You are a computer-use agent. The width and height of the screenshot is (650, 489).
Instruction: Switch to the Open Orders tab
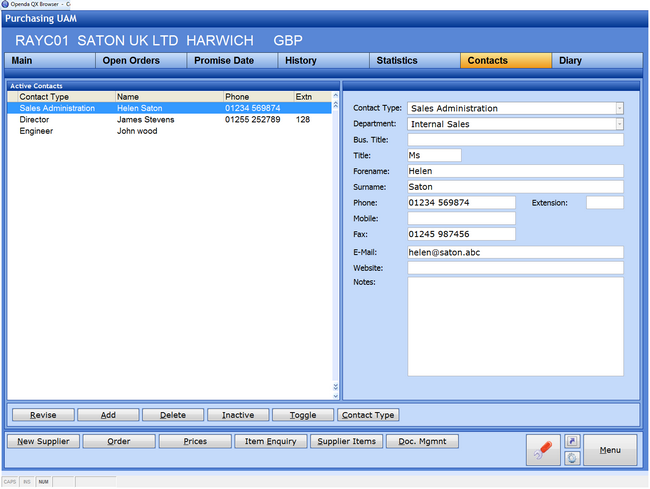141,61
